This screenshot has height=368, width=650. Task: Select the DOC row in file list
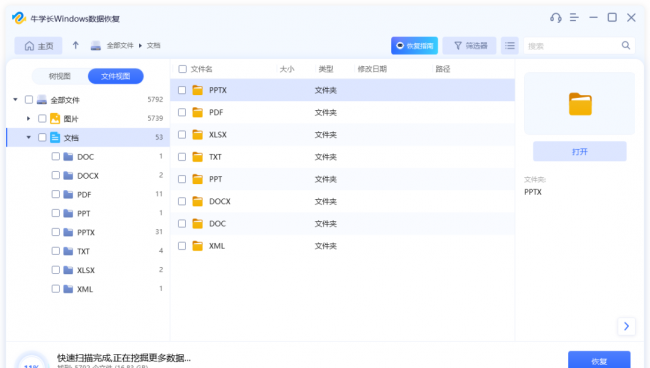tap(342, 224)
